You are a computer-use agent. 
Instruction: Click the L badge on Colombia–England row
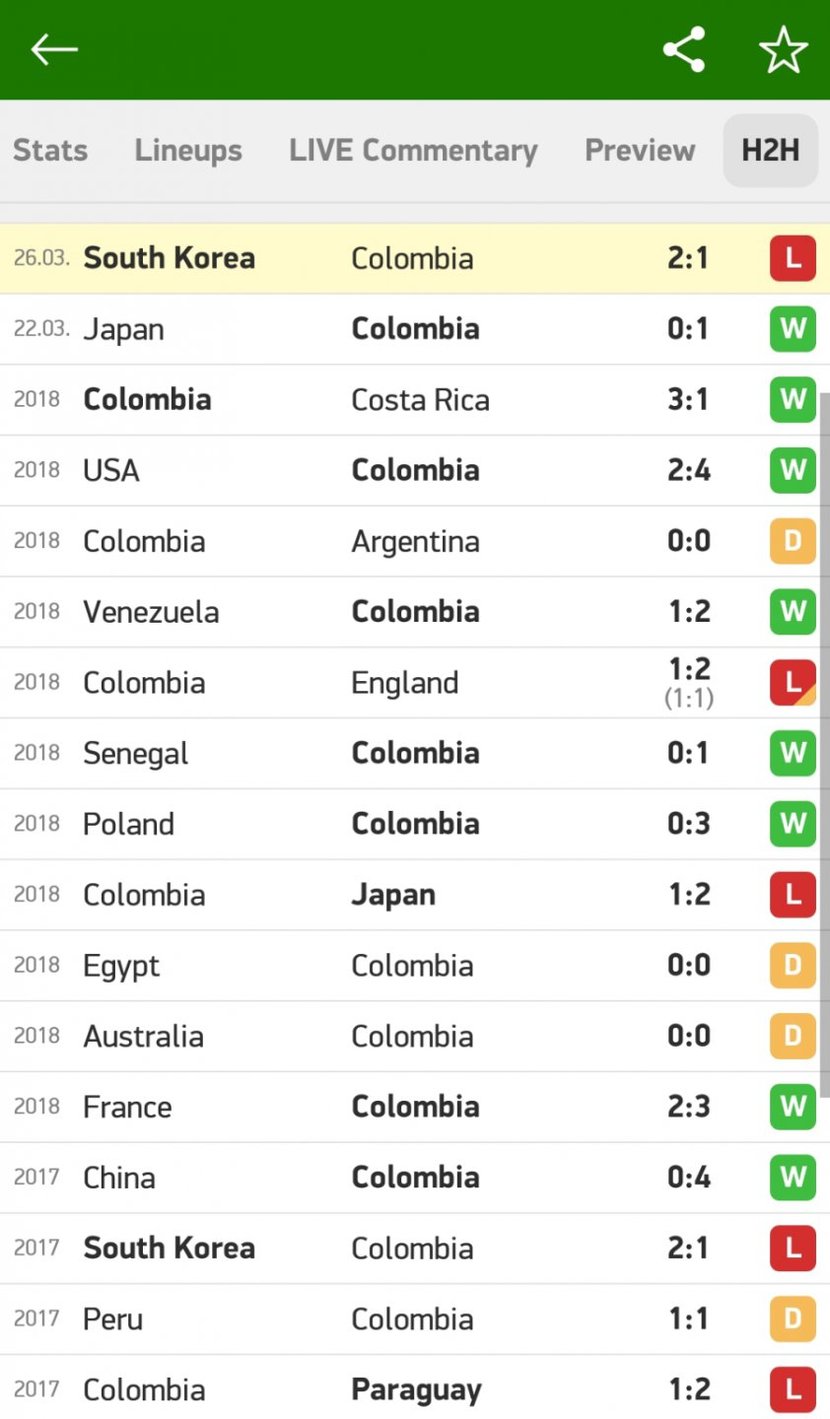(x=793, y=682)
